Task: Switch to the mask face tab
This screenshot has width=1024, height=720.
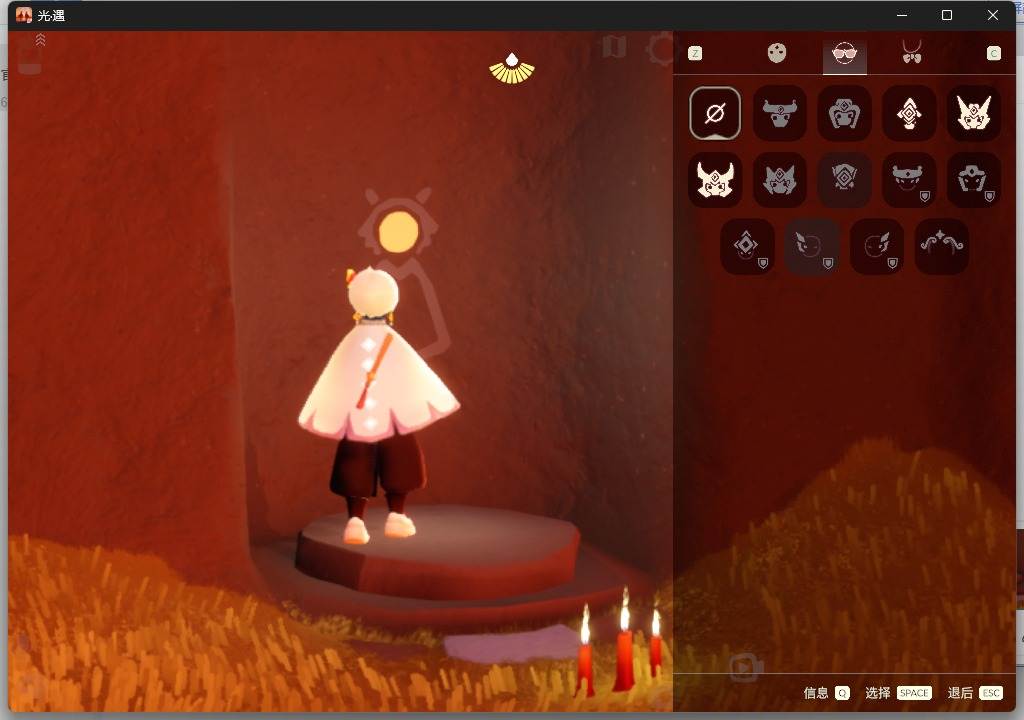Action: (x=776, y=53)
